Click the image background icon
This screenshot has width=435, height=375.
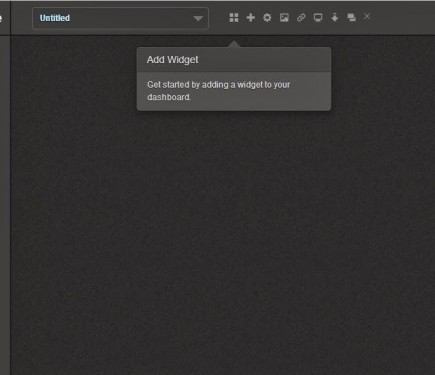(284, 18)
